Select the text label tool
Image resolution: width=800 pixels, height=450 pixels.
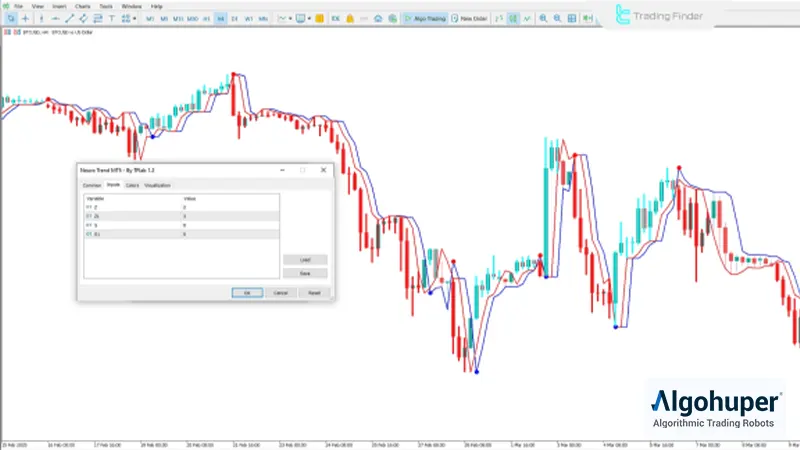tap(112, 19)
